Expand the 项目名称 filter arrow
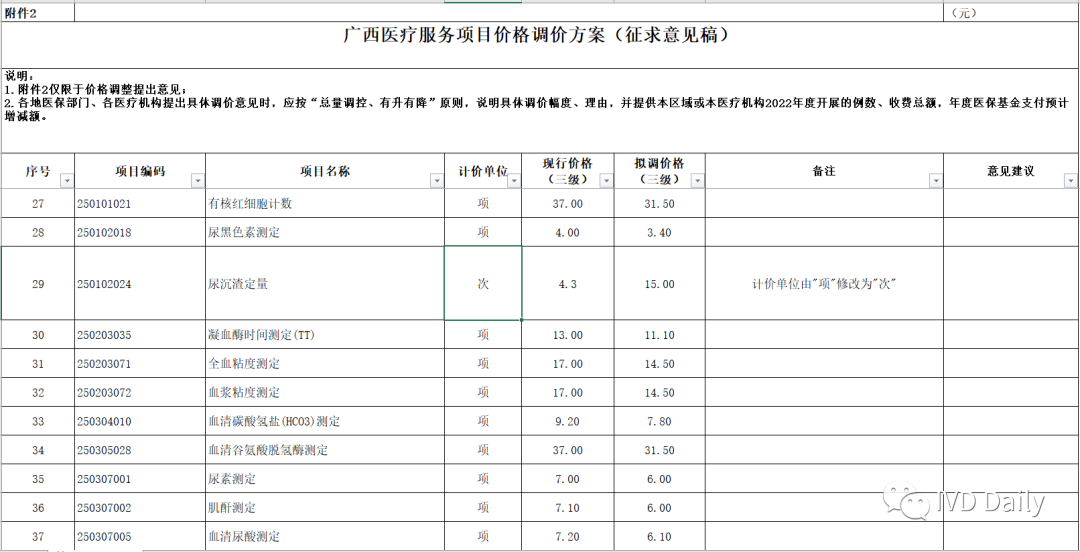 [x=436, y=181]
